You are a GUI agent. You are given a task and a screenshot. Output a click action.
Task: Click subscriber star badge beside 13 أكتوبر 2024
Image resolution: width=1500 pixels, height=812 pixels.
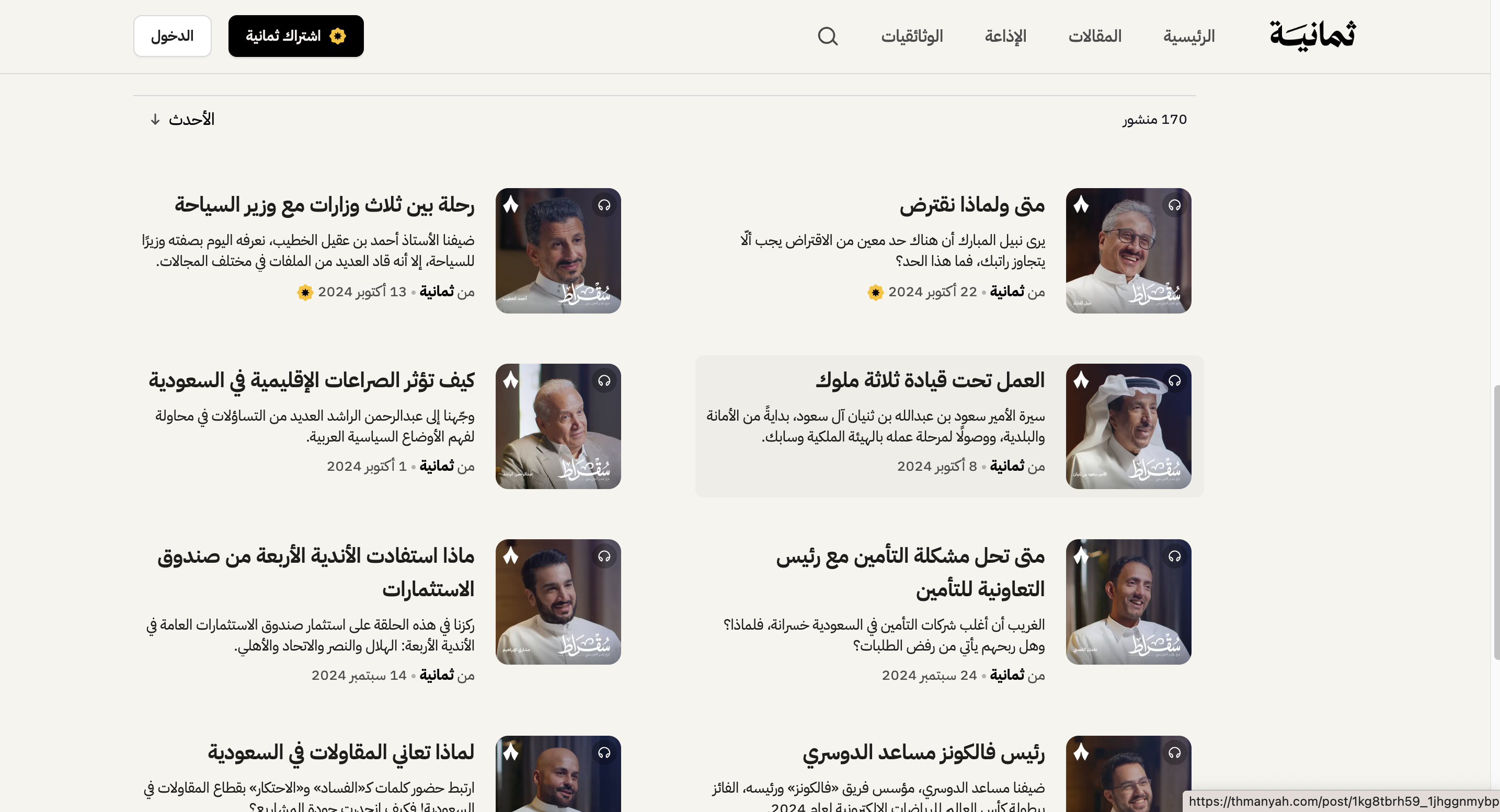coord(305,292)
